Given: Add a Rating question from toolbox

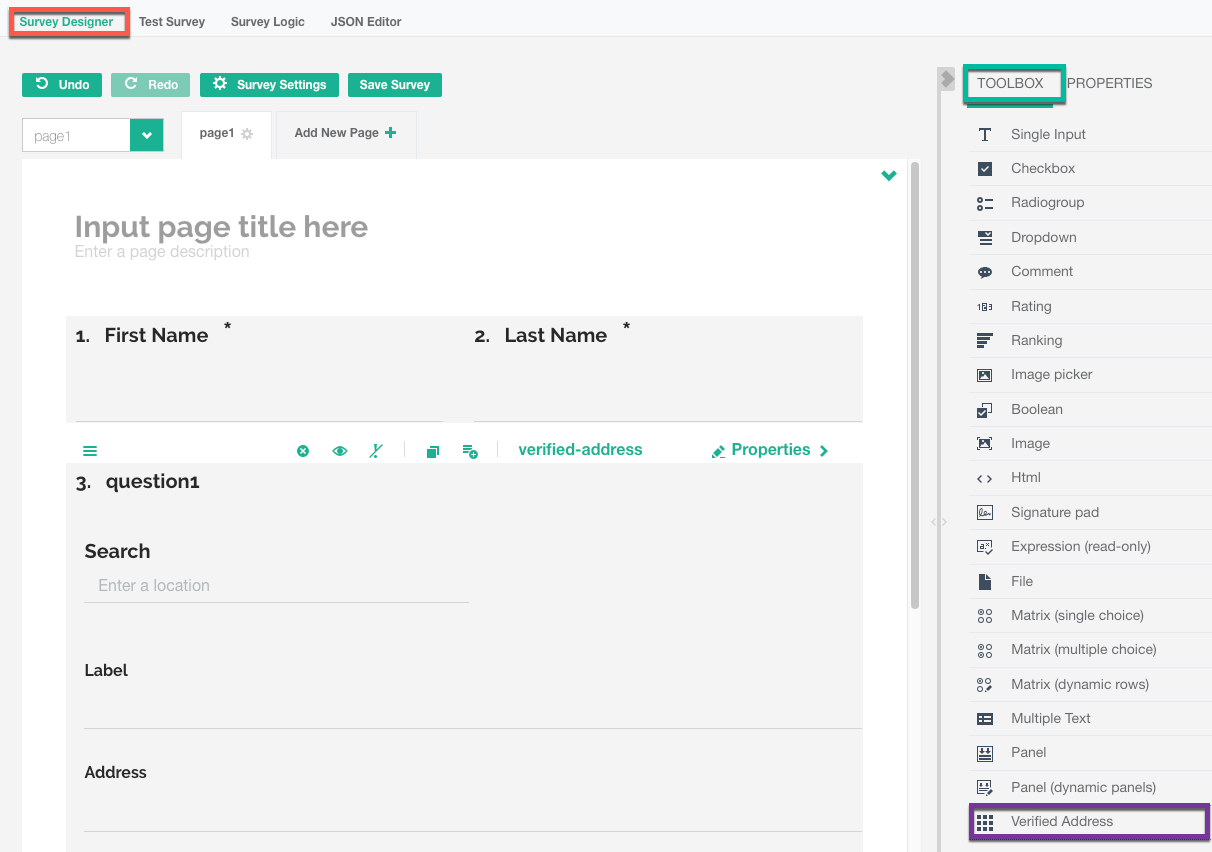Looking at the screenshot, I should [x=1030, y=306].
